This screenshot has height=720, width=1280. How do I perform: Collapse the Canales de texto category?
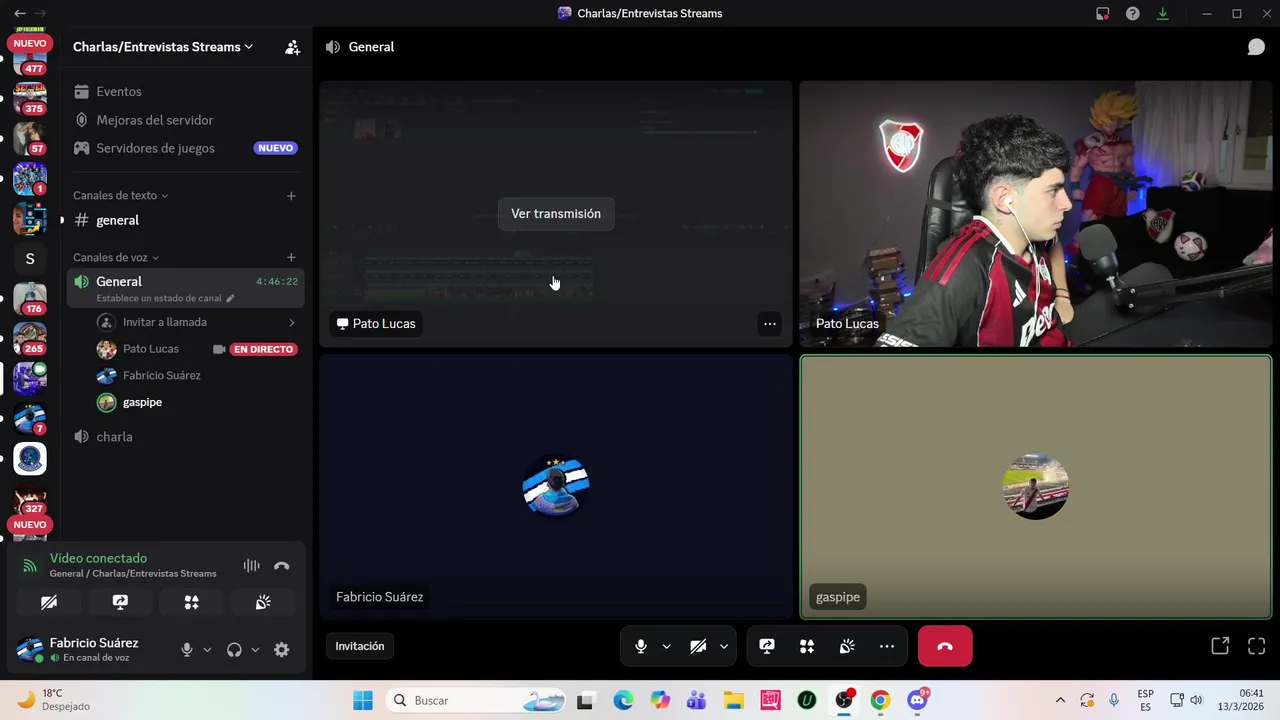pyautogui.click(x=120, y=195)
